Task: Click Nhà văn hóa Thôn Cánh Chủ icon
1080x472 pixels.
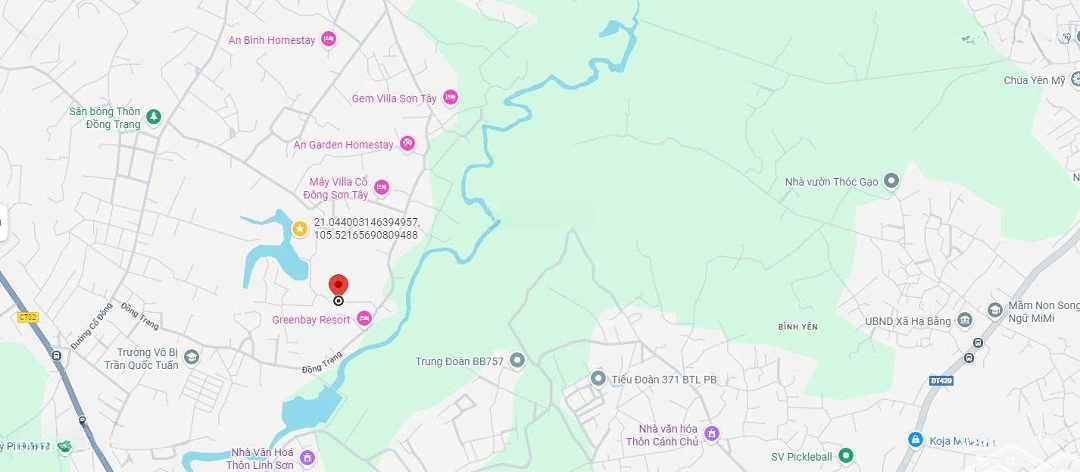Action: [712, 433]
